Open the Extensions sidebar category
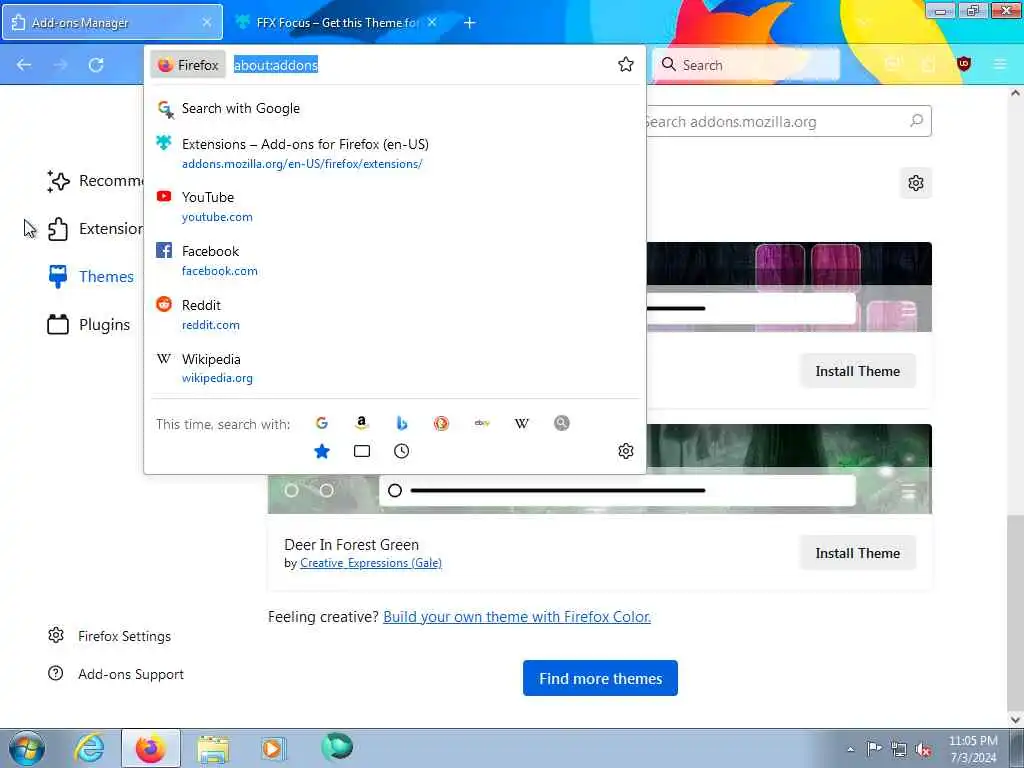Viewport: 1024px width, 768px height. pyautogui.click(x=95, y=229)
